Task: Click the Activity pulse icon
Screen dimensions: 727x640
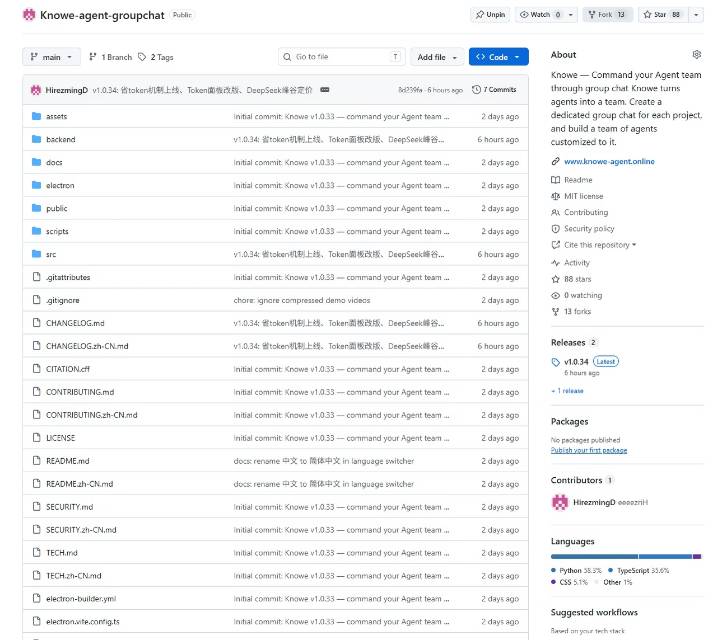Action: click(x=555, y=263)
